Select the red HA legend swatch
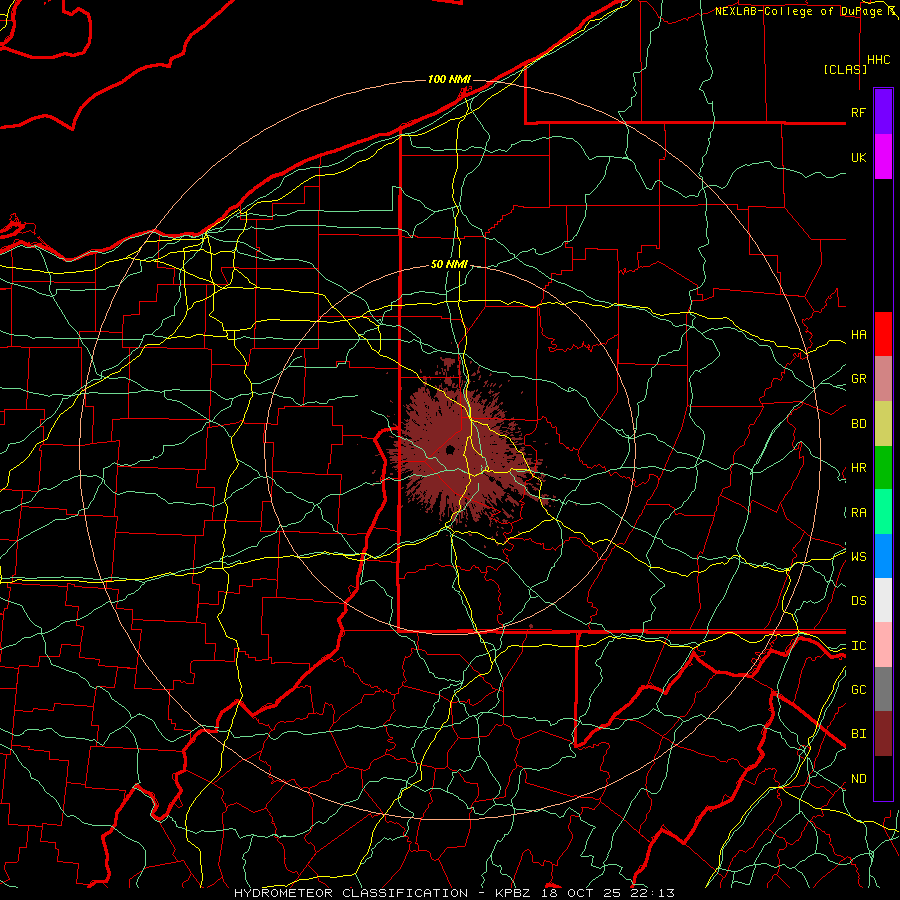 pos(883,334)
